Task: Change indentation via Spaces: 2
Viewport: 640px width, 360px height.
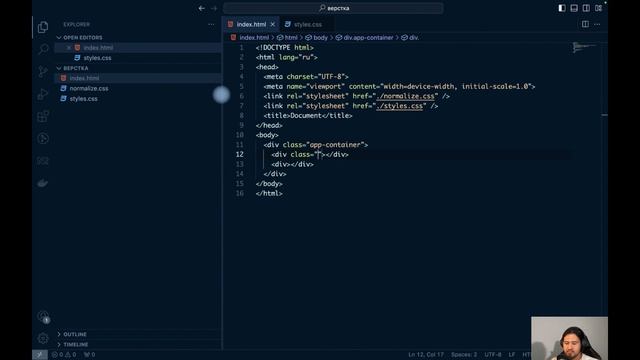Action: coord(464,355)
